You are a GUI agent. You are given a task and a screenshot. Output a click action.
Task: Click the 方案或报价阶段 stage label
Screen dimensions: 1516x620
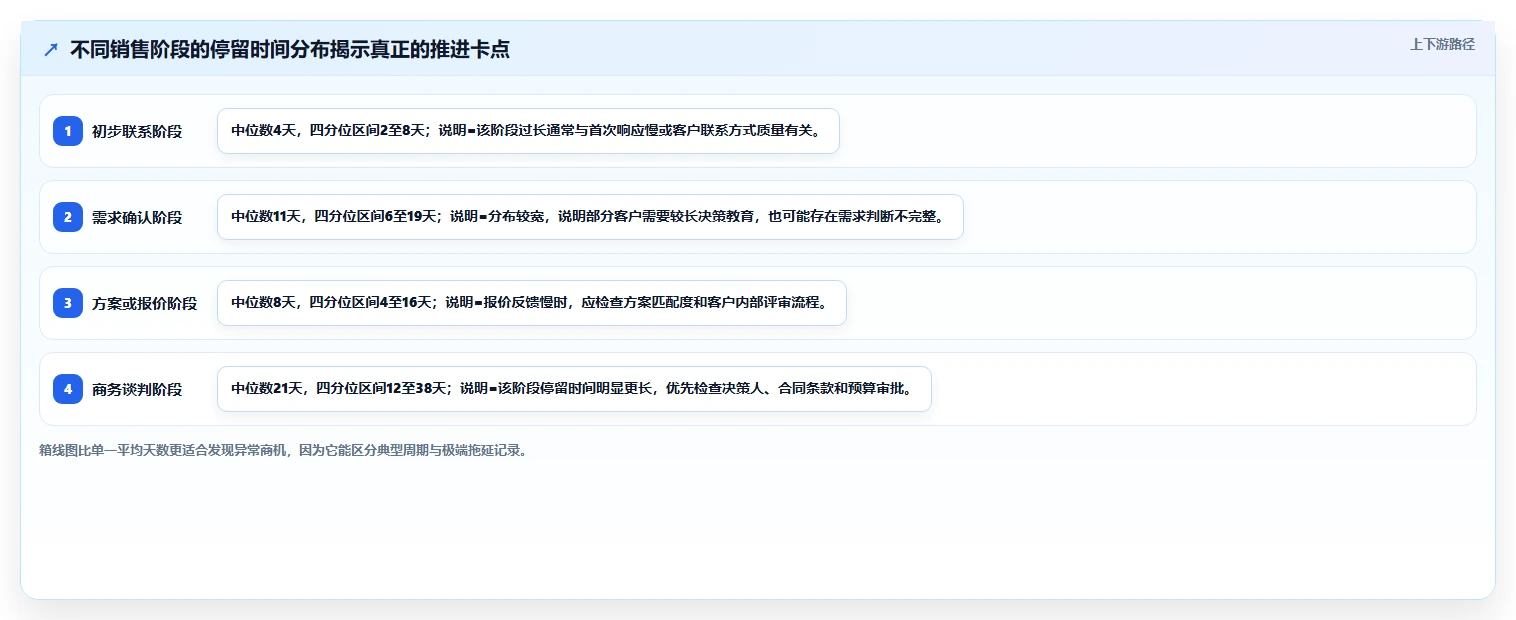point(144,303)
